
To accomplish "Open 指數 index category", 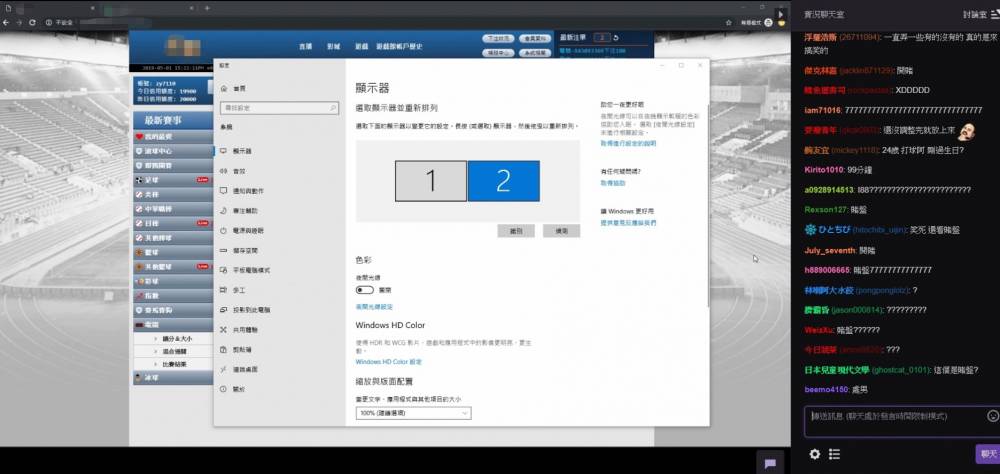I will (x=173, y=295).
